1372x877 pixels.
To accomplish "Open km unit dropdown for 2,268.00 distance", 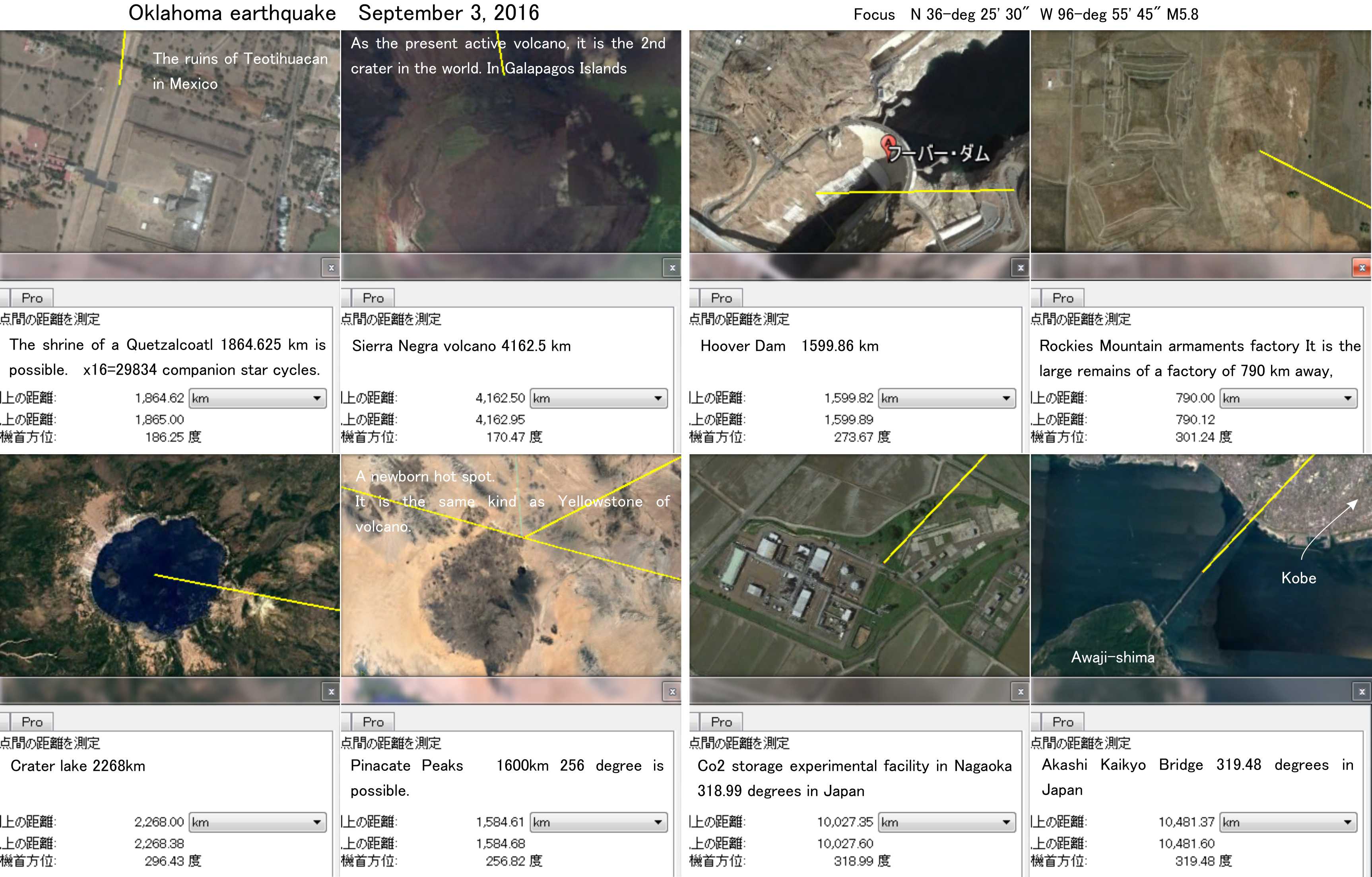I will (x=258, y=822).
